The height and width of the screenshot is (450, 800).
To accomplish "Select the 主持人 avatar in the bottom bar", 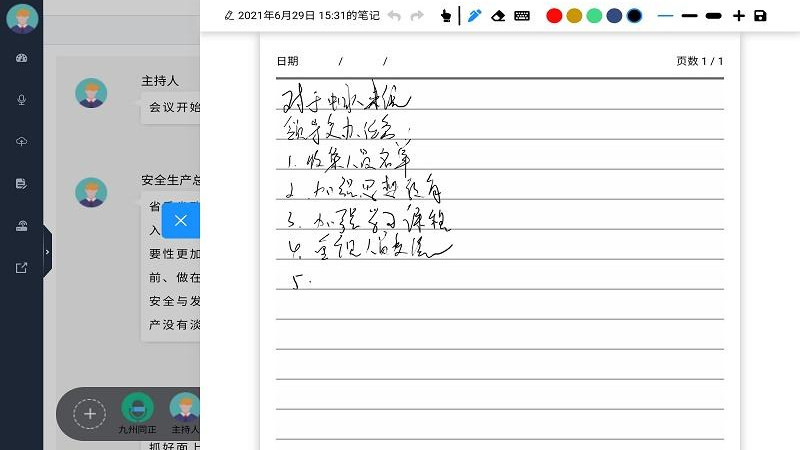I will pyautogui.click(x=185, y=408).
